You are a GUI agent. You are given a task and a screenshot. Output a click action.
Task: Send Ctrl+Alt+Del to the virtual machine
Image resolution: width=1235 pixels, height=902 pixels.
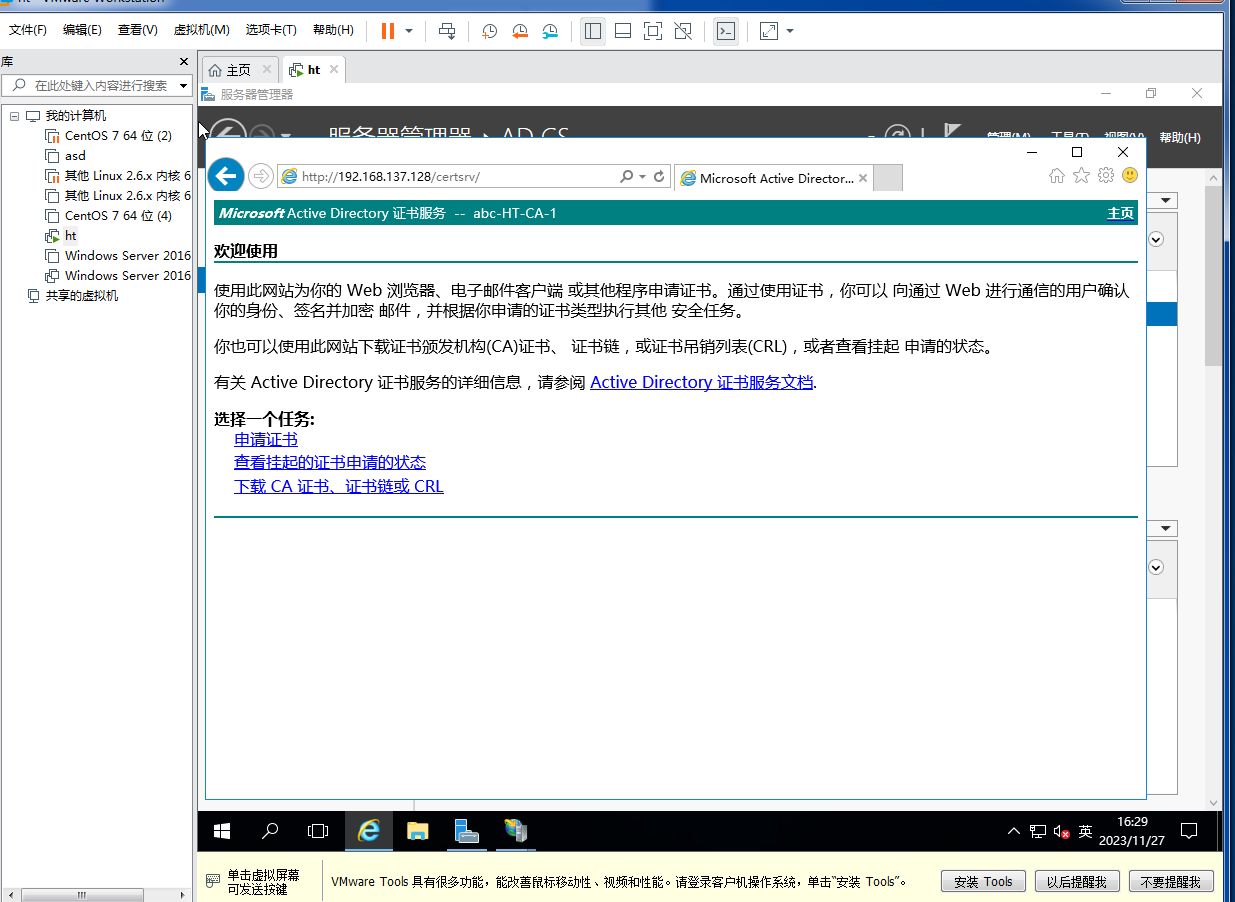(447, 31)
